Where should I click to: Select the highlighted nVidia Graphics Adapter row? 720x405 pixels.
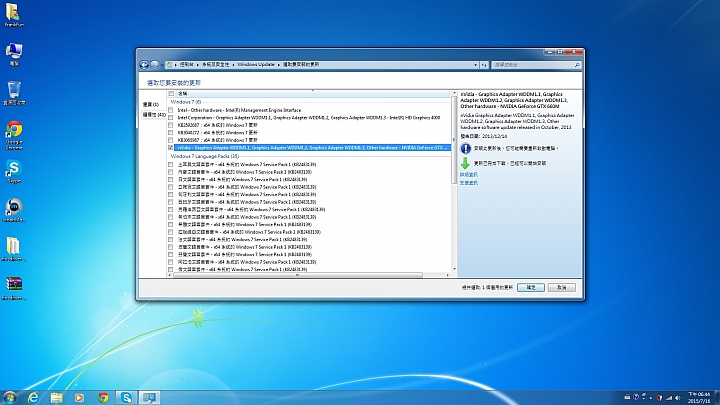click(x=312, y=148)
